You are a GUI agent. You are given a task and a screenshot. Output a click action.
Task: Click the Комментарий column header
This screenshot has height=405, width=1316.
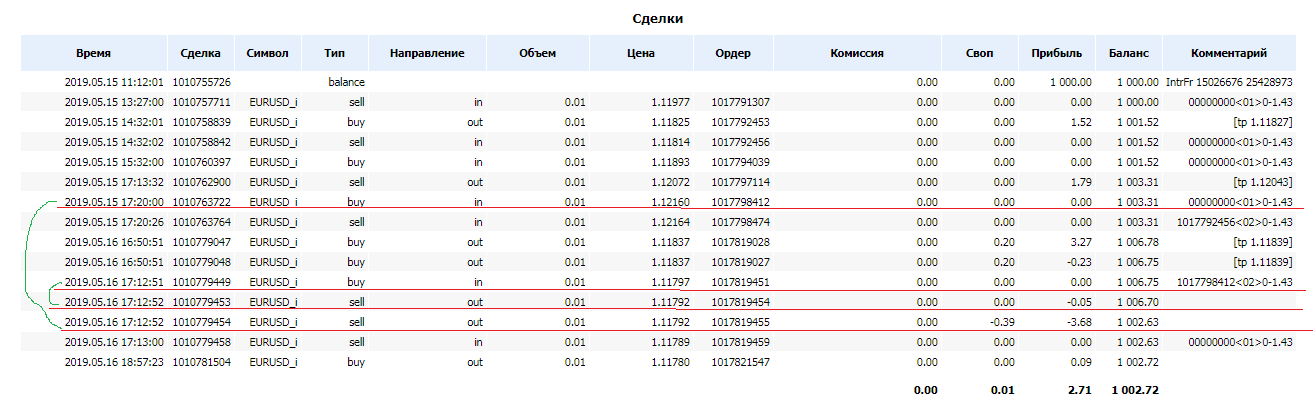pos(1229,53)
